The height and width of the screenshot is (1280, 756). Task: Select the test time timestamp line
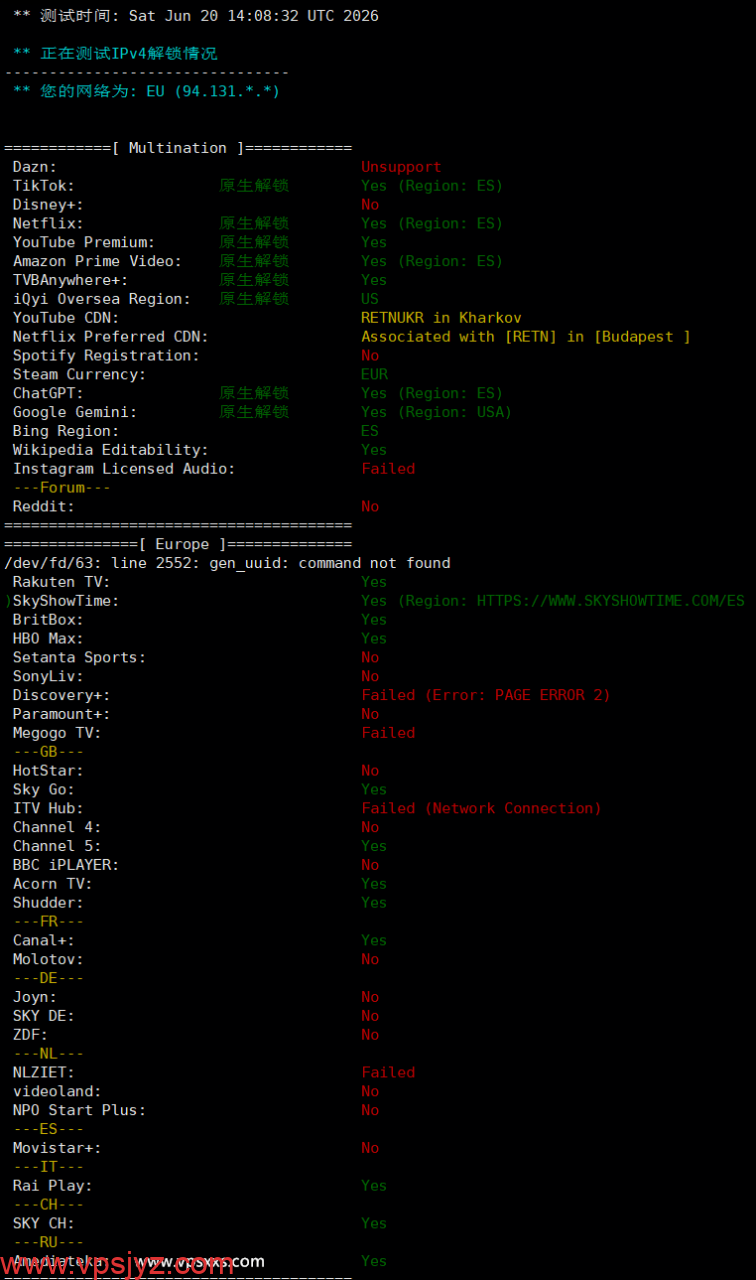point(196,16)
